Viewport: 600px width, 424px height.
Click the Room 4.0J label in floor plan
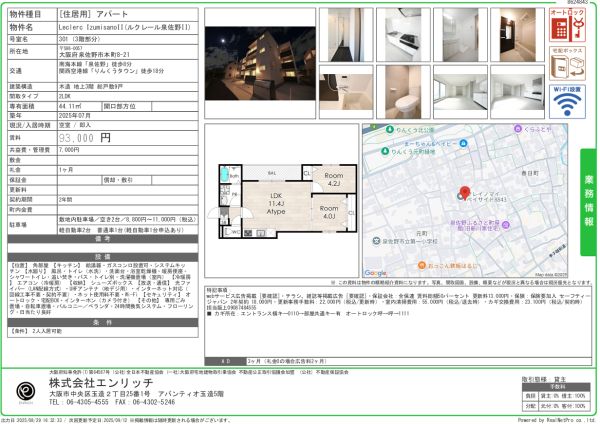click(329, 212)
